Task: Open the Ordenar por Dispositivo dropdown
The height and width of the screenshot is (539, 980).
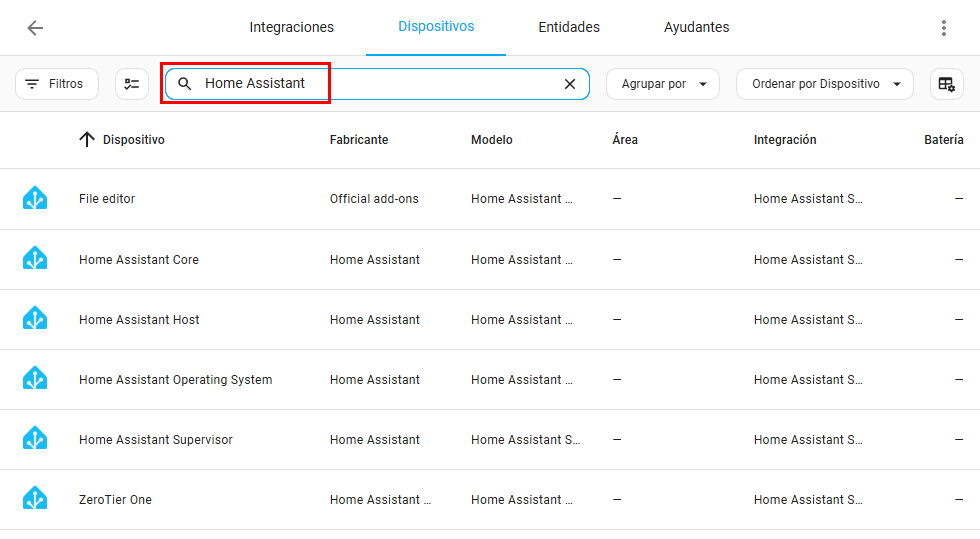Action: coord(824,84)
